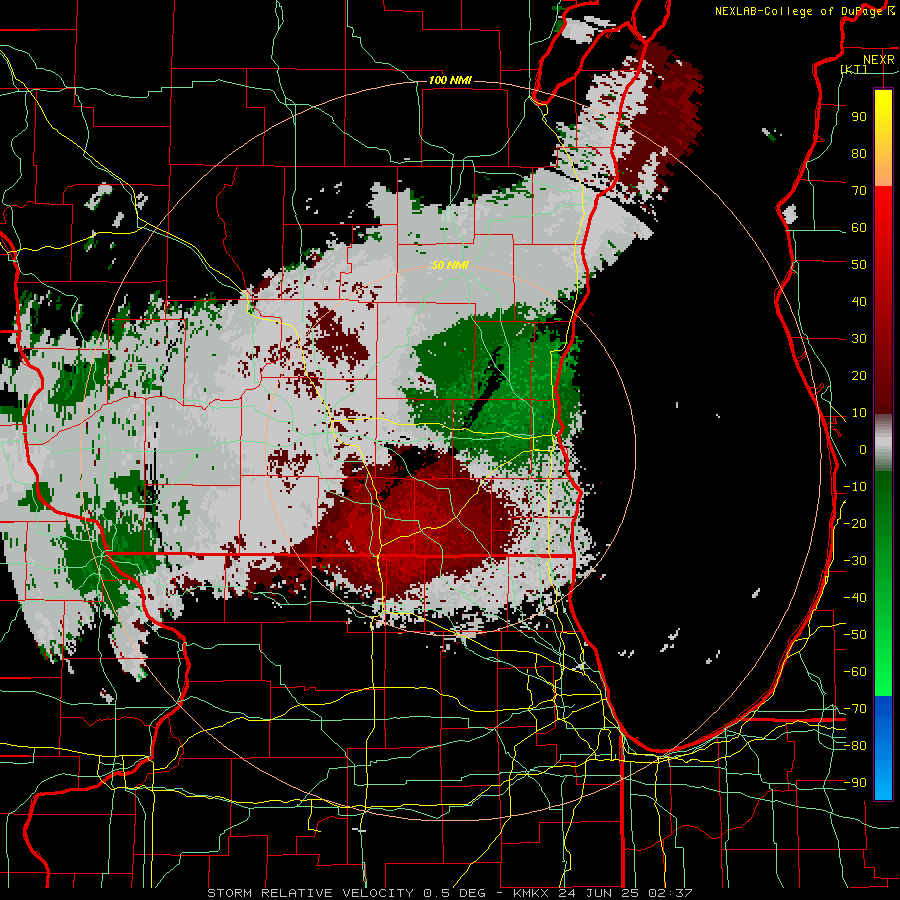This screenshot has width=900, height=900.
Task: Click the 90 value on velocity scale
Action: 859,117
